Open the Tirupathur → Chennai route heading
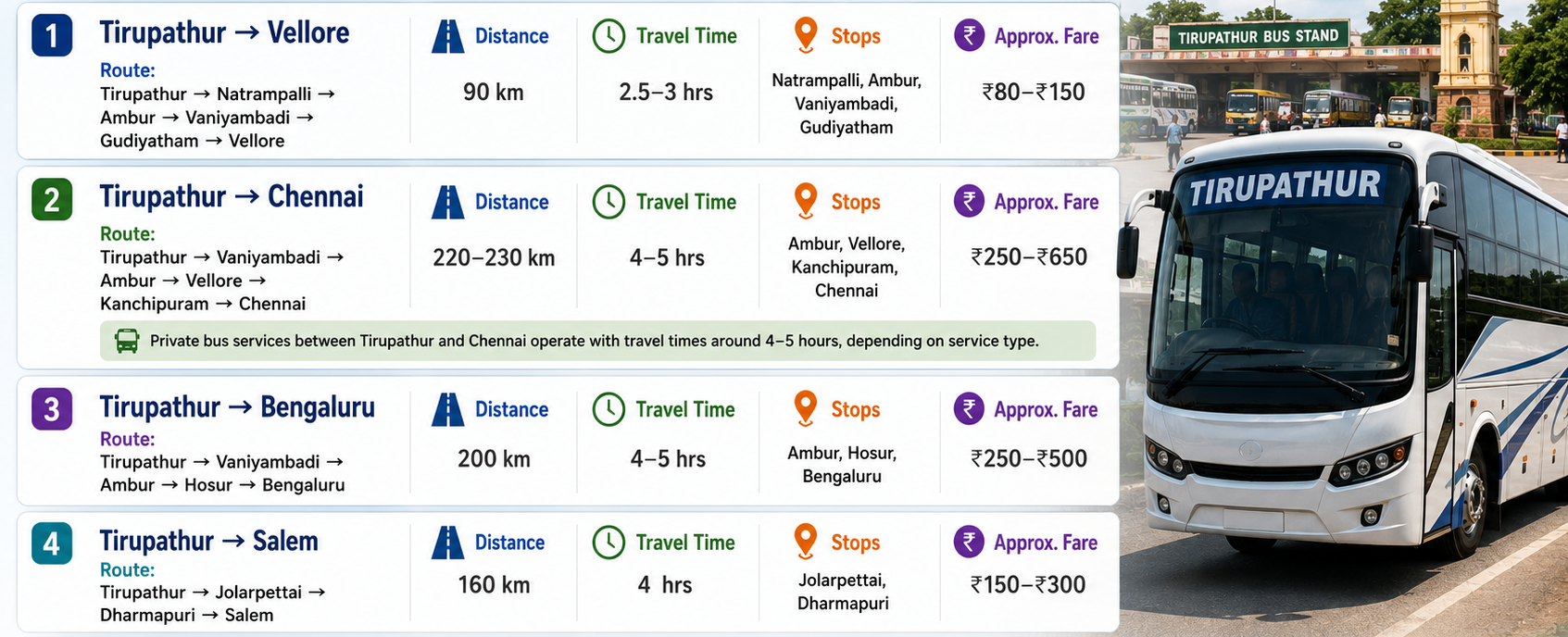Viewport: 1568px width, 637px height. click(x=232, y=197)
